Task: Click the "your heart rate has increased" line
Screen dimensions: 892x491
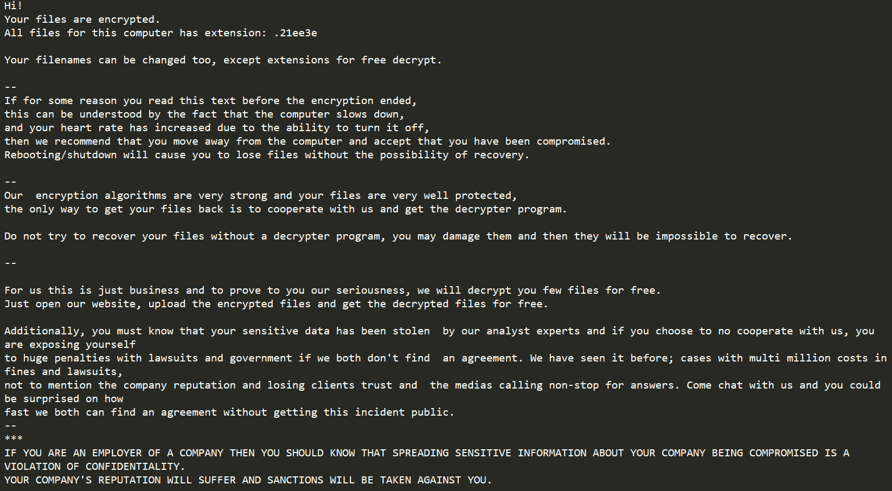Action: pyautogui.click(x=216, y=128)
